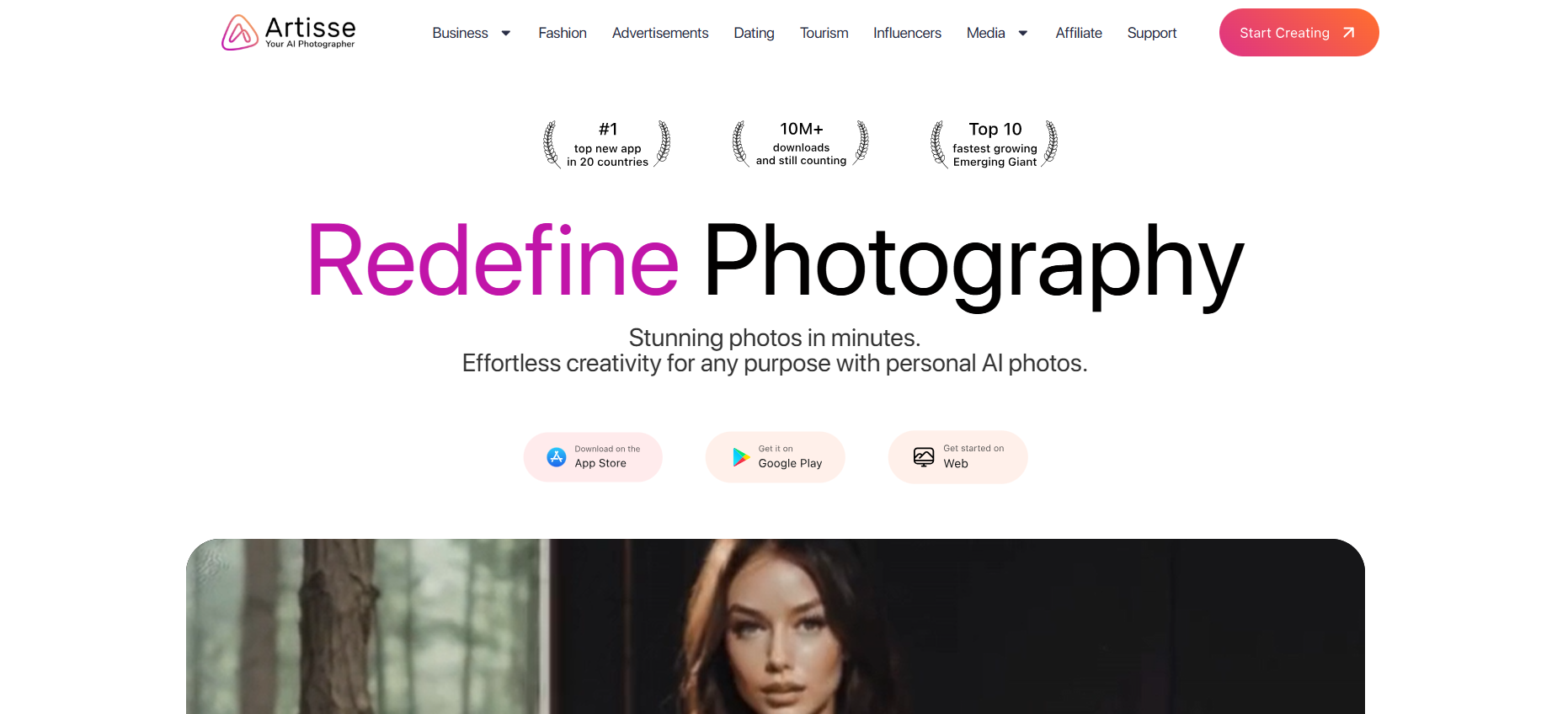
Task: Open the Fashion menu item
Action: click(563, 33)
